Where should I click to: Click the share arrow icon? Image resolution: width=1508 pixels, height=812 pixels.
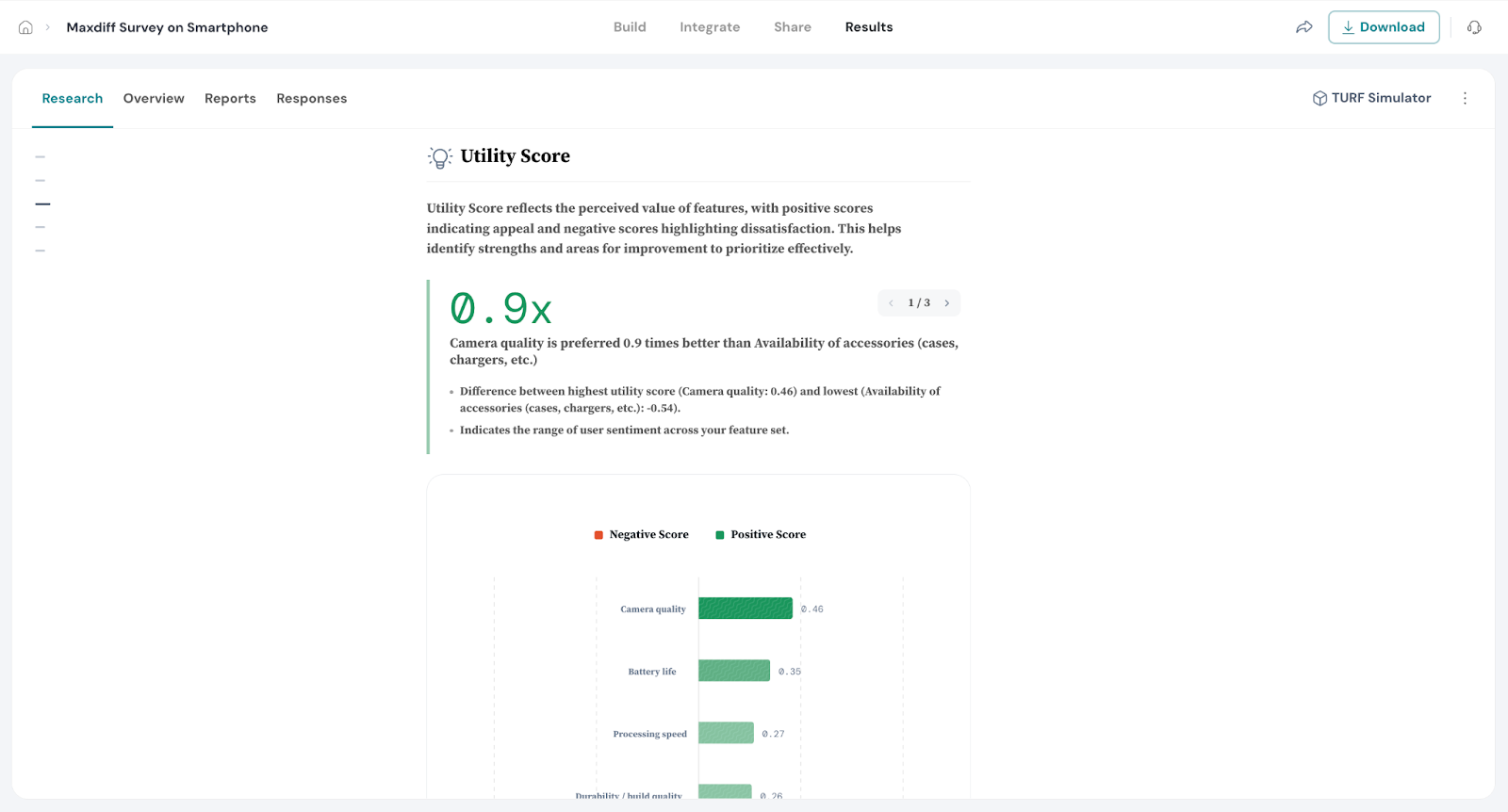coord(1303,27)
